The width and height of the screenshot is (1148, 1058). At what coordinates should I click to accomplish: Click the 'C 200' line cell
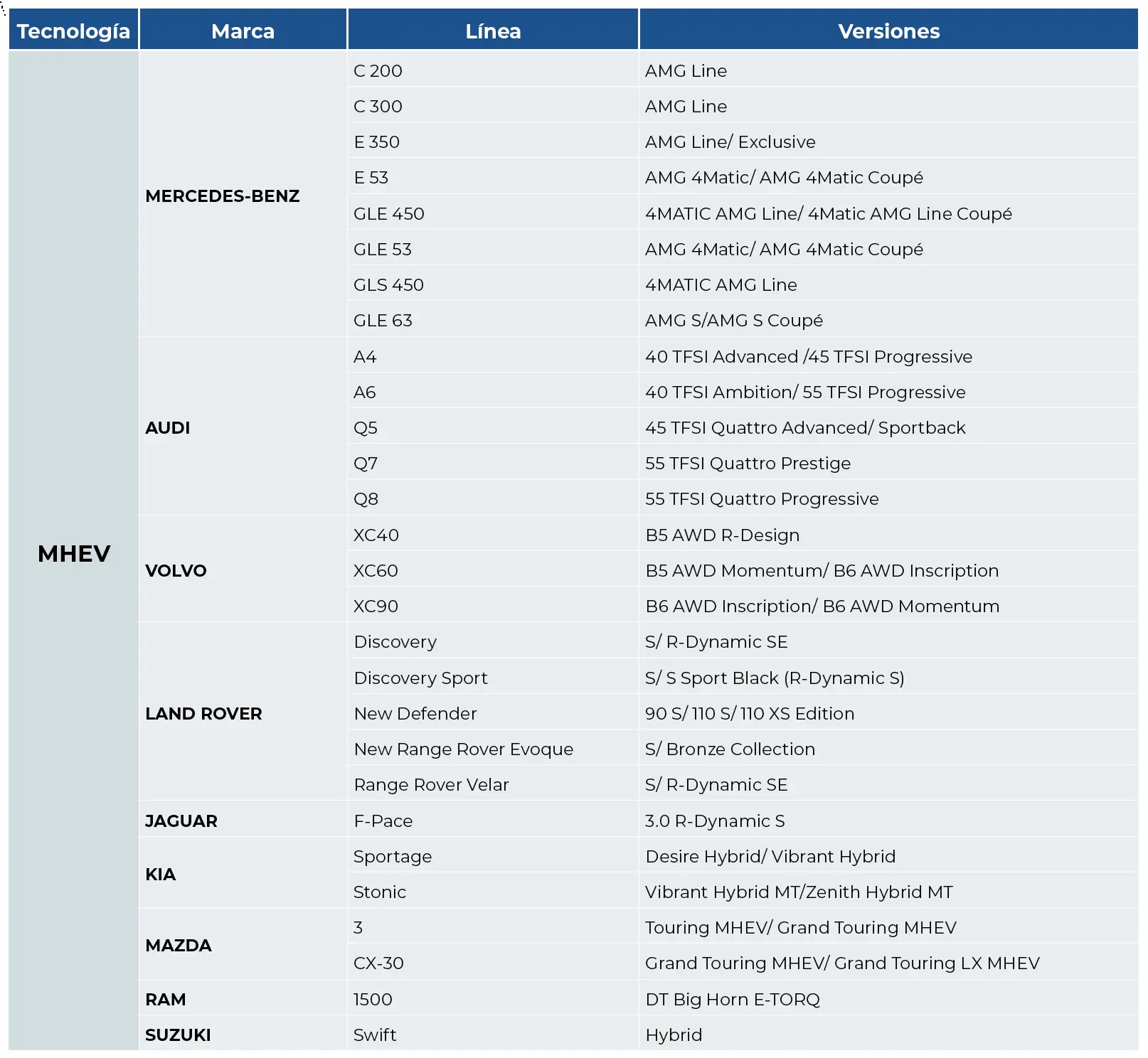pos(493,70)
